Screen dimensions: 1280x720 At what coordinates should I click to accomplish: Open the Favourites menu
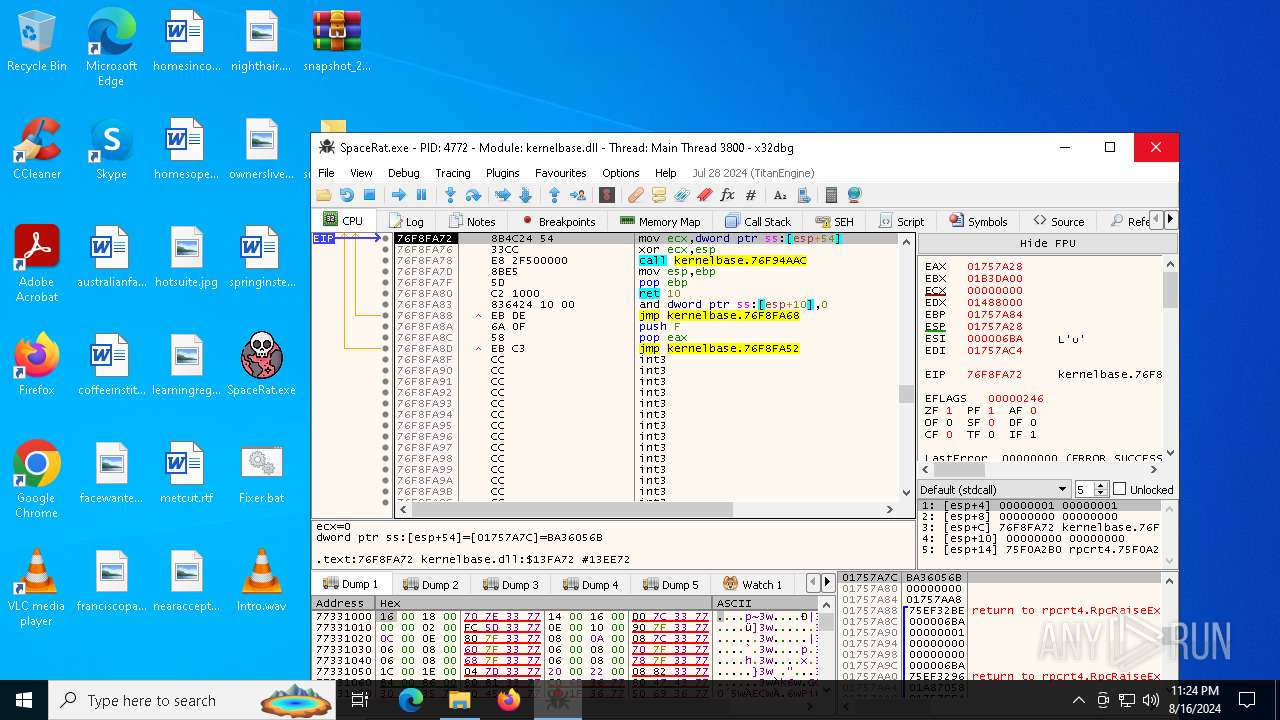coord(560,173)
